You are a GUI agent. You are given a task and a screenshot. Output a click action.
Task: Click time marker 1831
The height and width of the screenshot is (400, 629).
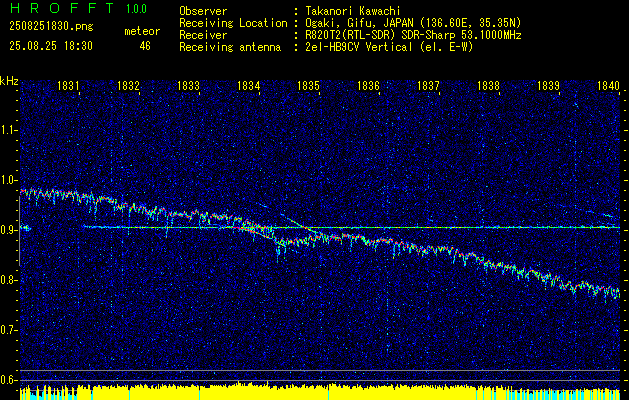tap(68, 85)
